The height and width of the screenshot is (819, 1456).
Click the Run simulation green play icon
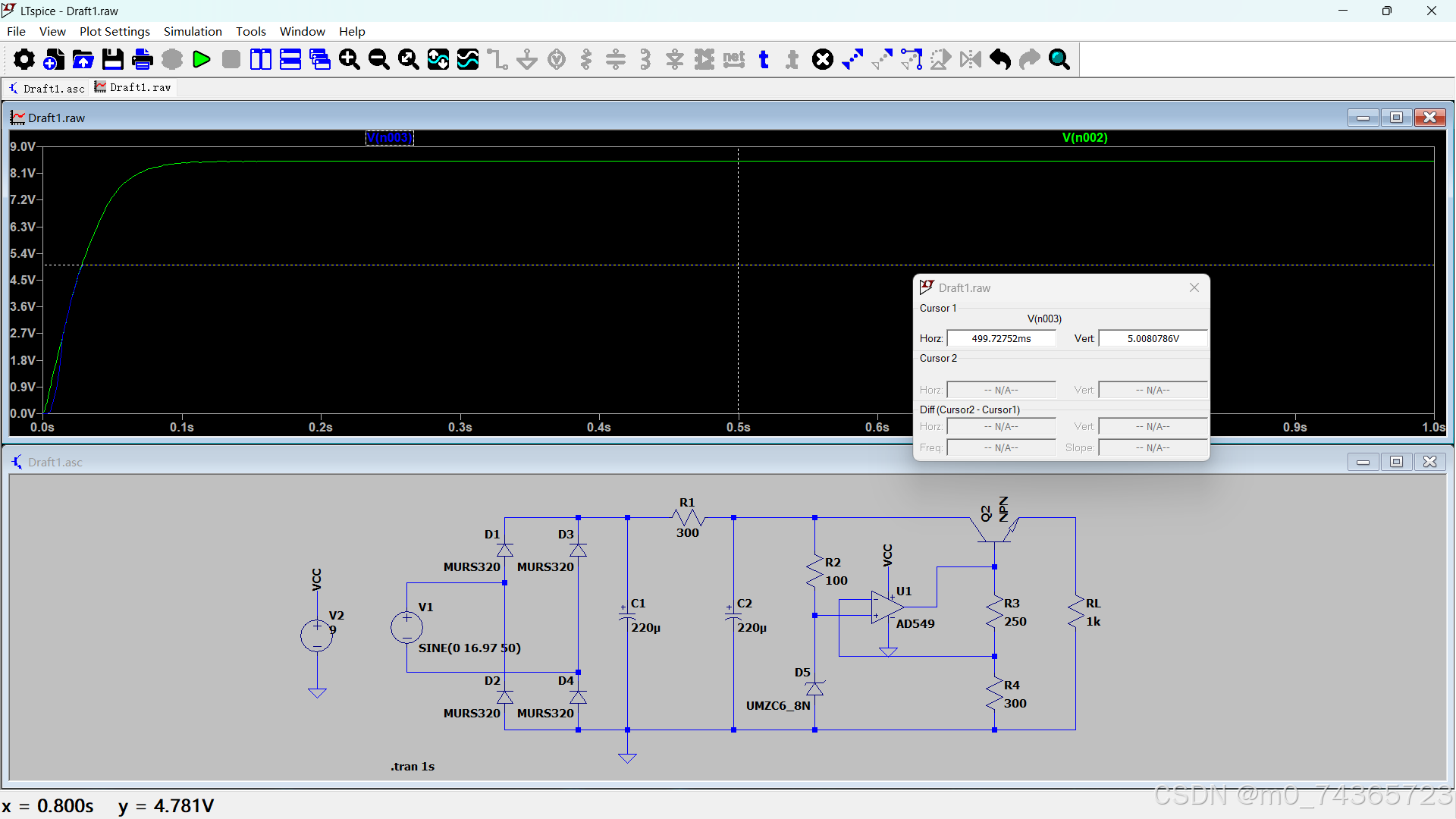tap(202, 59)
